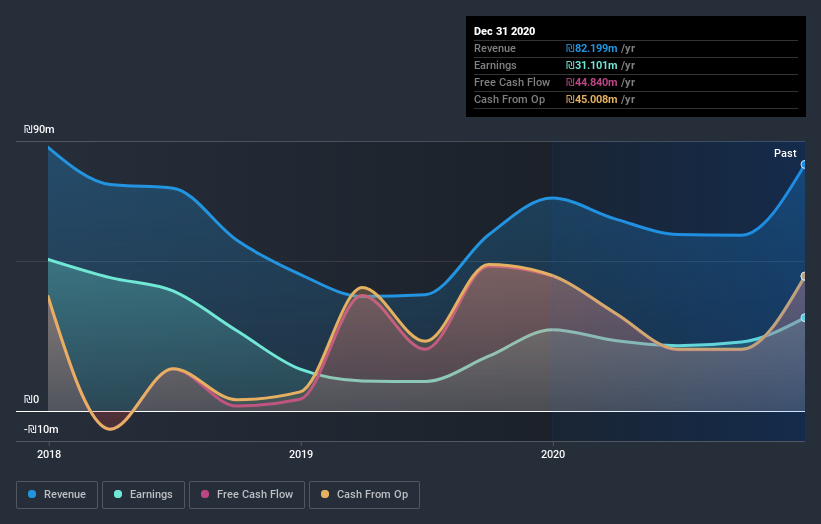Click the Earnings value ₪31.101m in tooltip

click(x=592, y=65)
